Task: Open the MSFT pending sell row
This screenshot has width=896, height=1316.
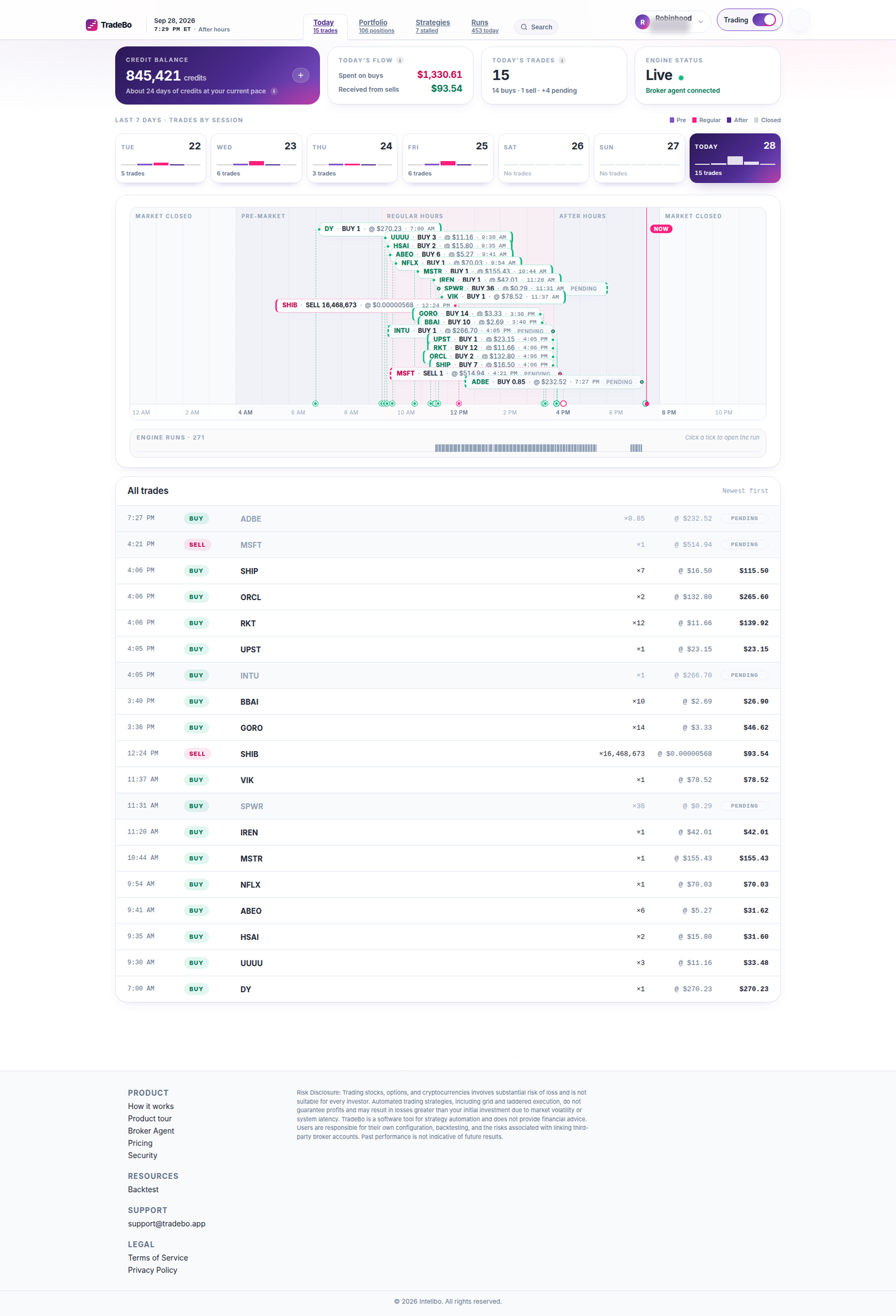Action: (x=448, y=545)
